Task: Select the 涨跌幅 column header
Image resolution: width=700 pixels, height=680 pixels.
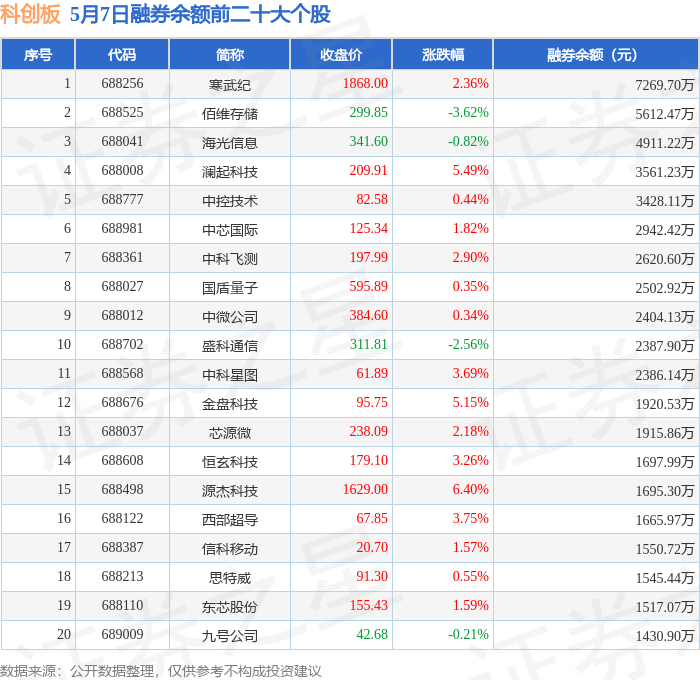Action: pos(442,54)
